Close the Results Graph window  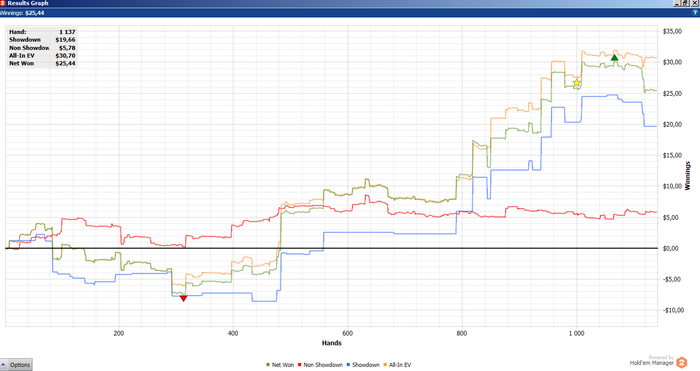click(x=694, y=3)
